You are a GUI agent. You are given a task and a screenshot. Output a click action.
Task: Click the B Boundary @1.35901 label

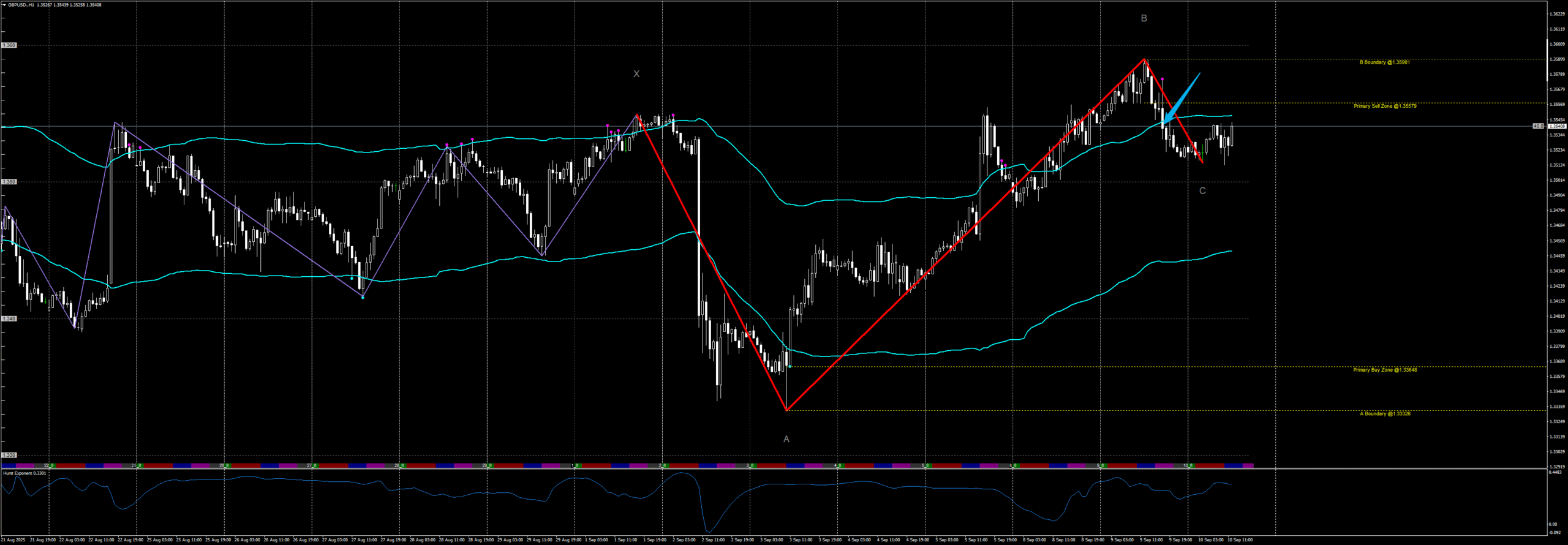[x=1384, y=62]
